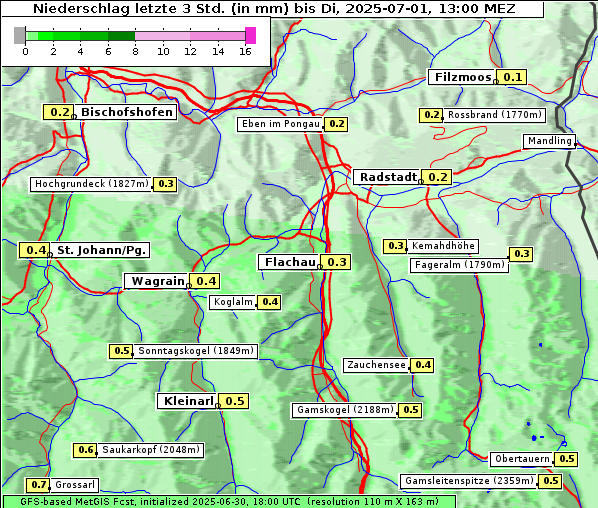
Task: Select the Radstadt place label
Action: 387,177
